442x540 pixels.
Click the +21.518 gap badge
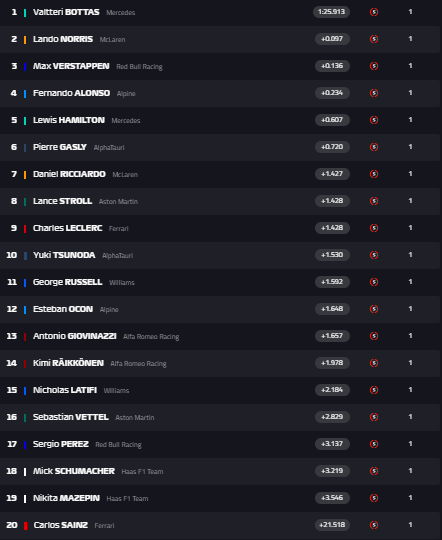[x=332, y=525]
